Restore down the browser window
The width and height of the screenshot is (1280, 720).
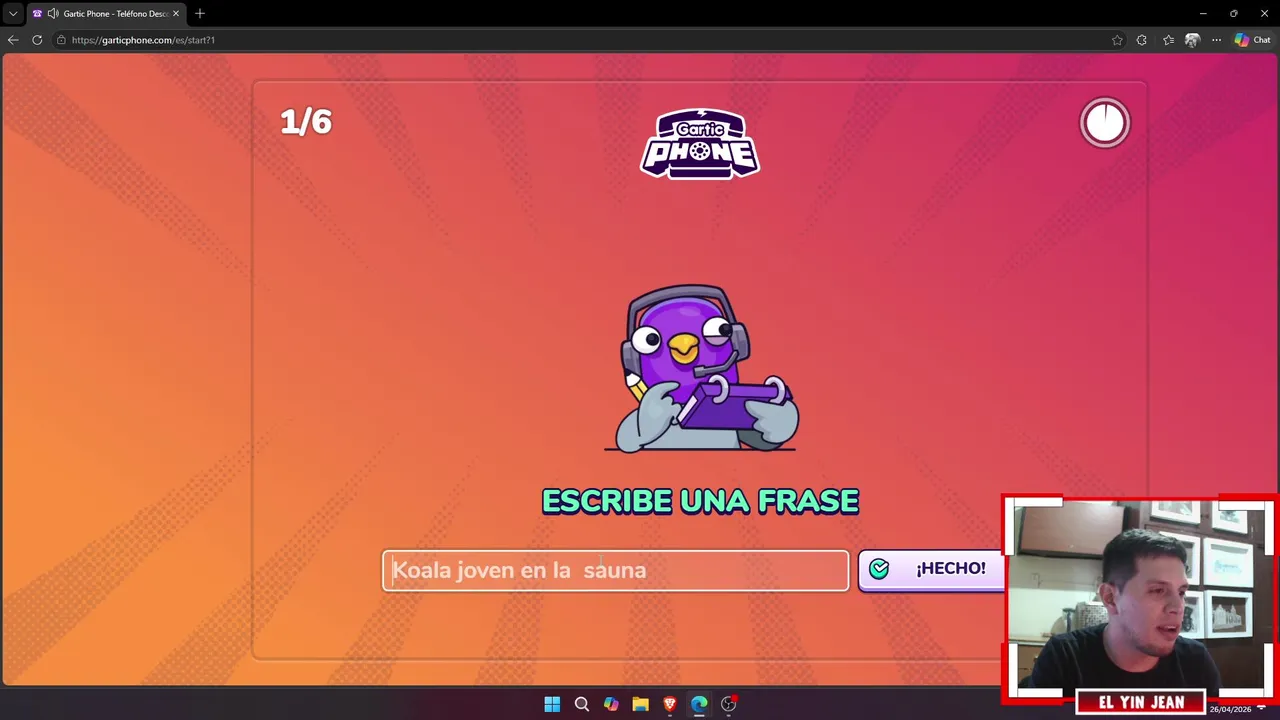[1233, 13]
